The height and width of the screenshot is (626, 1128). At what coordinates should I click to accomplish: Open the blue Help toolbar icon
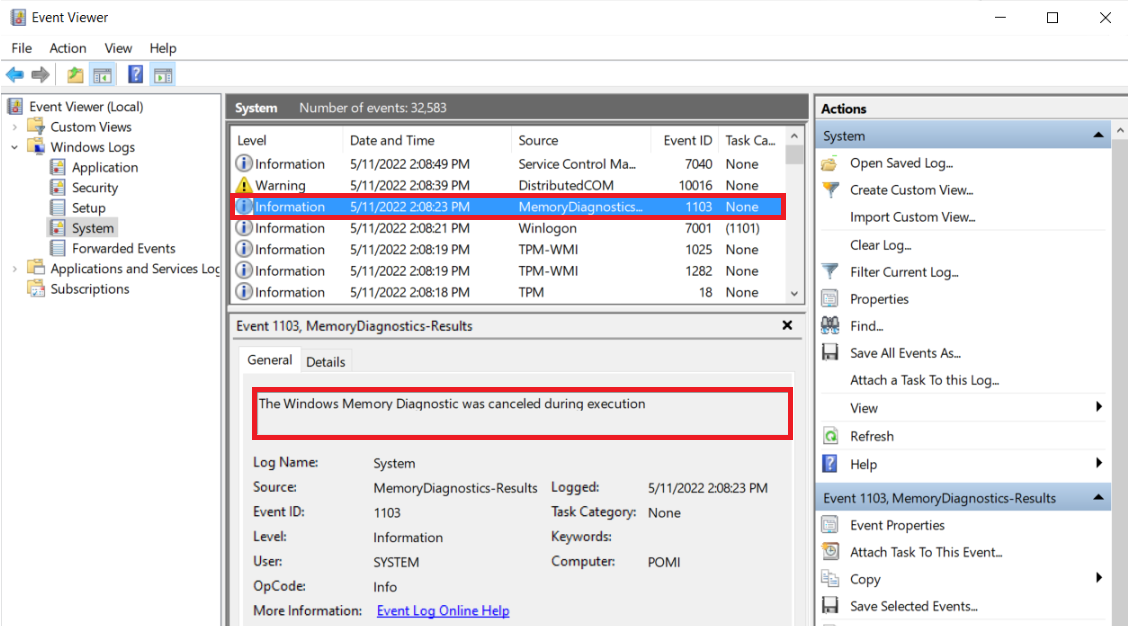[x=135, y=74]
